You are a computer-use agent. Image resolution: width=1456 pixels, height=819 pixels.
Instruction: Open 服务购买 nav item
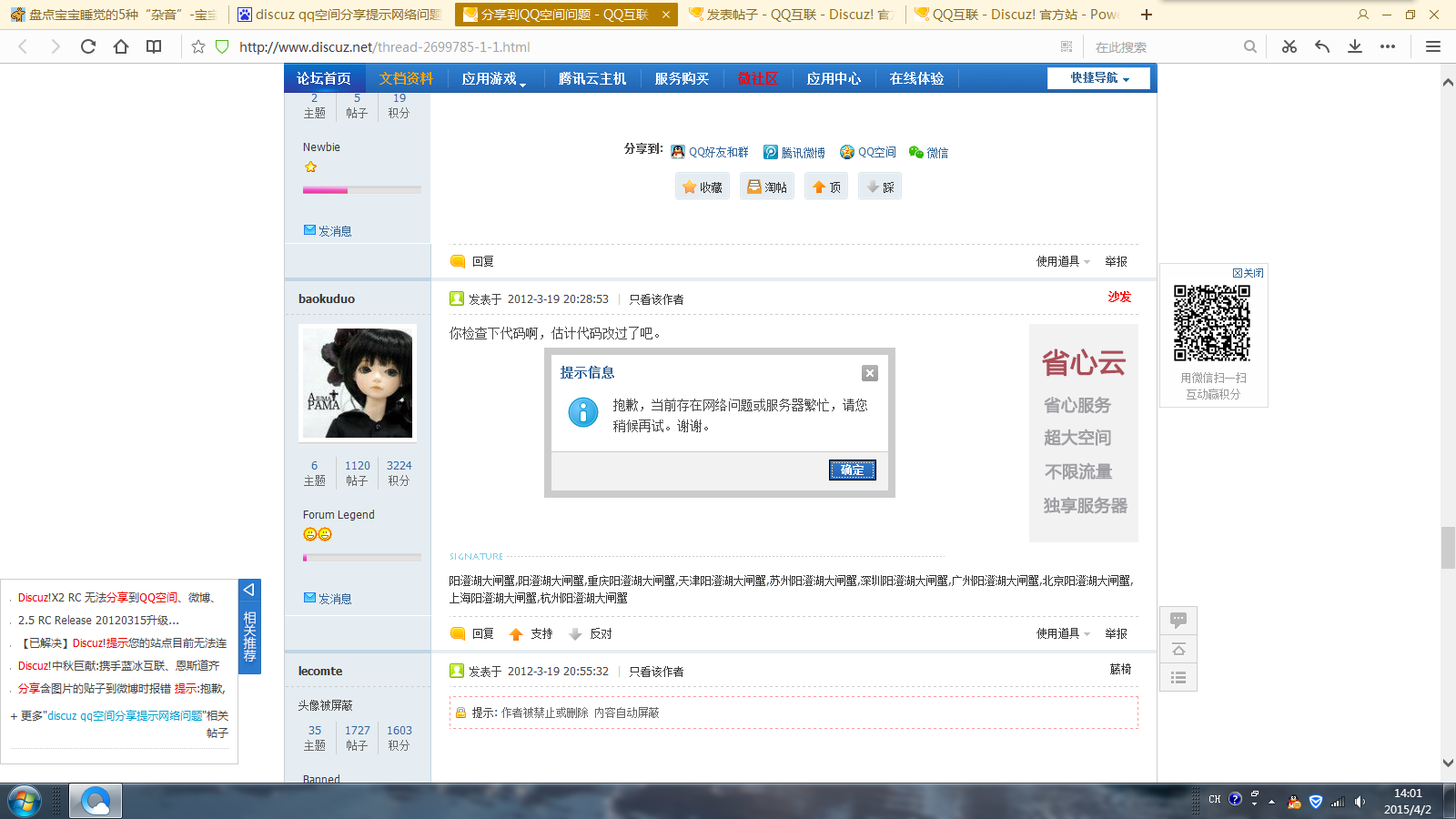(682, 79)
